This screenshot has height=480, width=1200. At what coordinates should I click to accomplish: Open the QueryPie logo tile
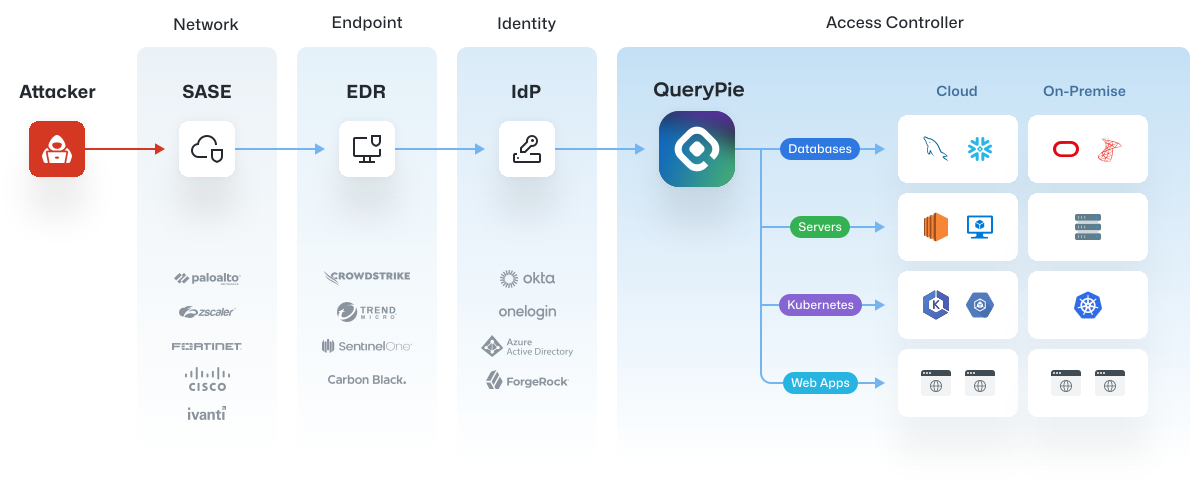point(697,149)
